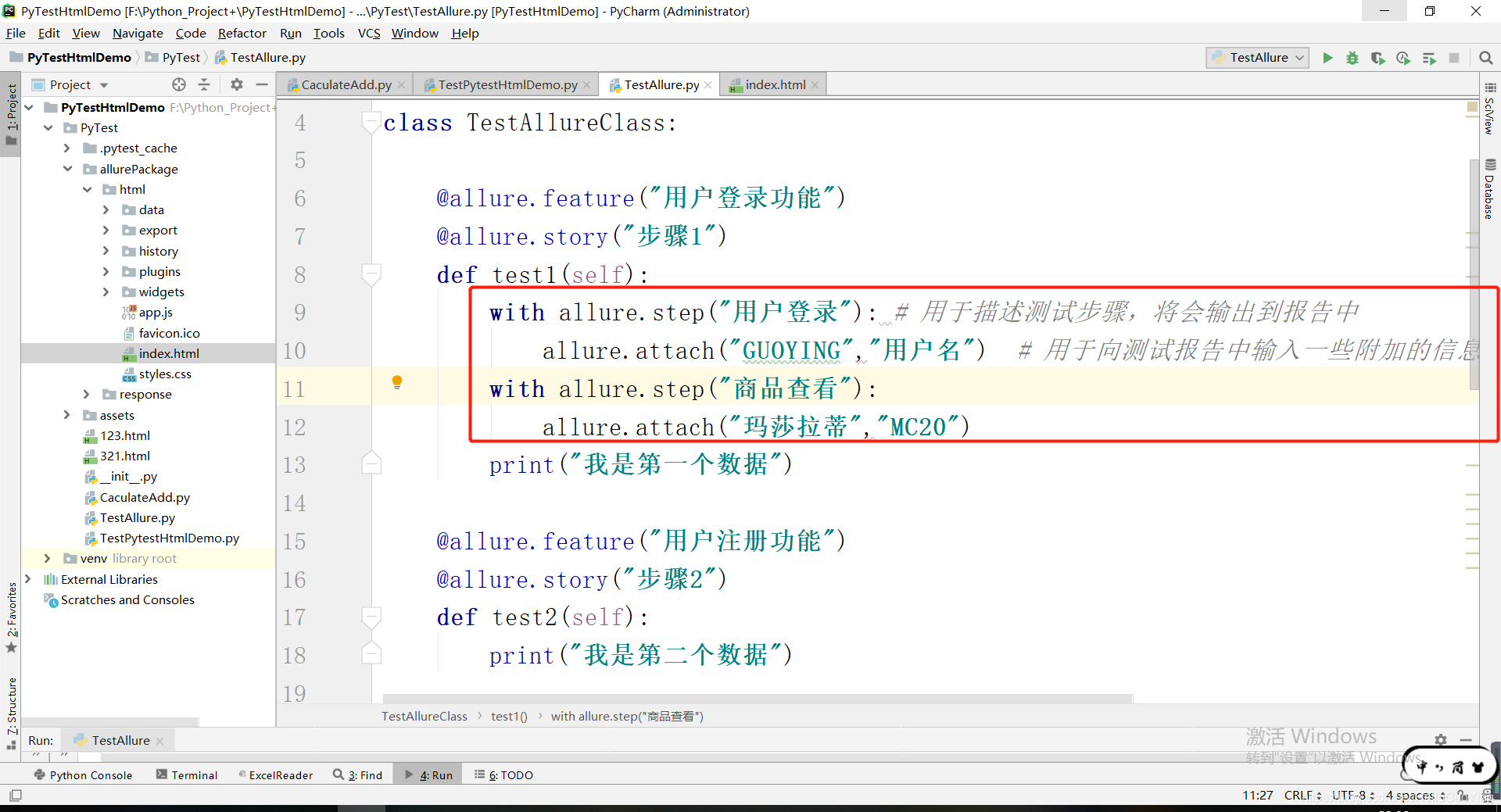The height and width of the screenshot is (812, 1501).
Task: Select TestPytestHtmlDemo.py in project tree
Action: [169, 538]
